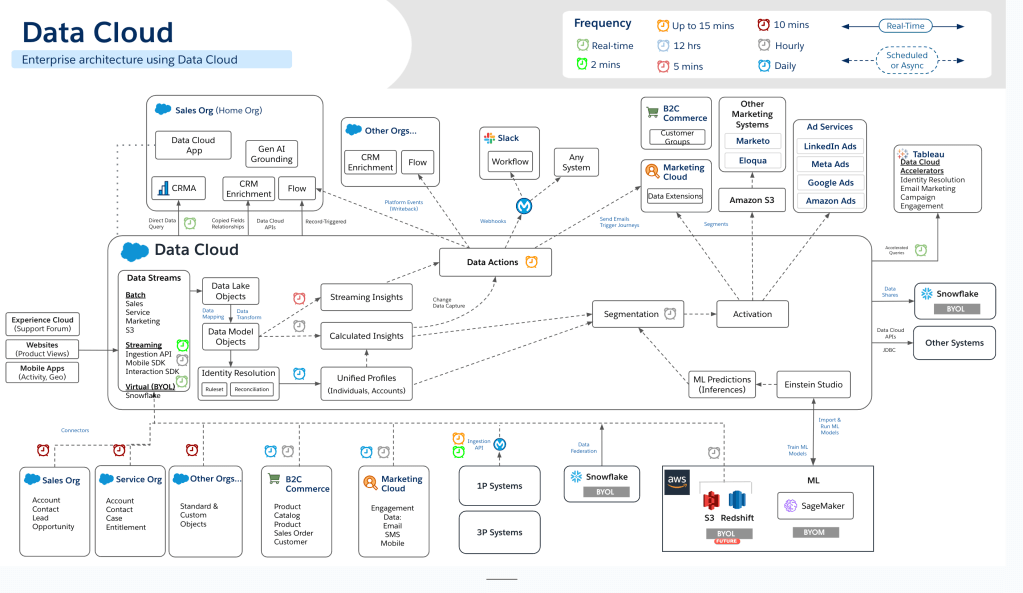Select the Data Lake Objects box

(230, 291)
